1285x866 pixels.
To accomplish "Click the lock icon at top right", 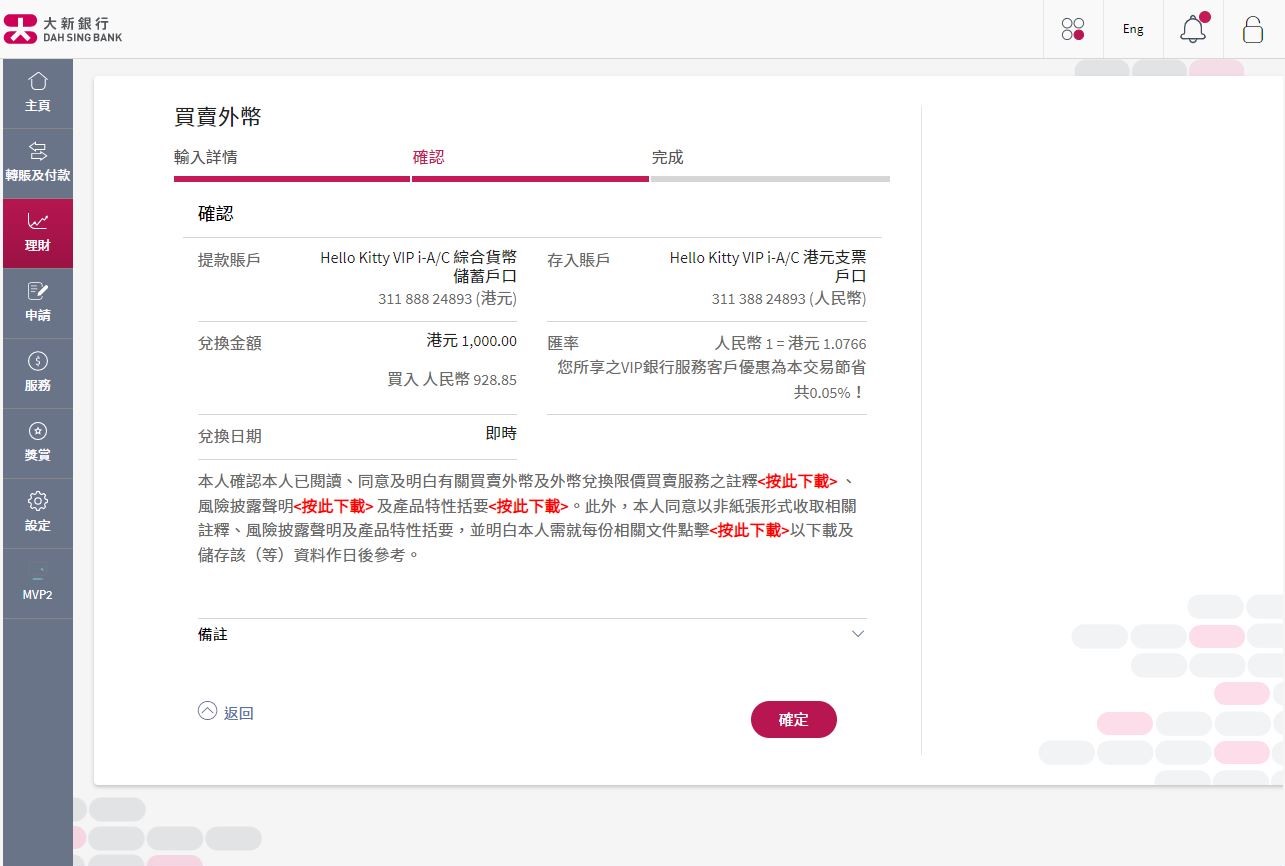I will click(x=1252, y=30).
